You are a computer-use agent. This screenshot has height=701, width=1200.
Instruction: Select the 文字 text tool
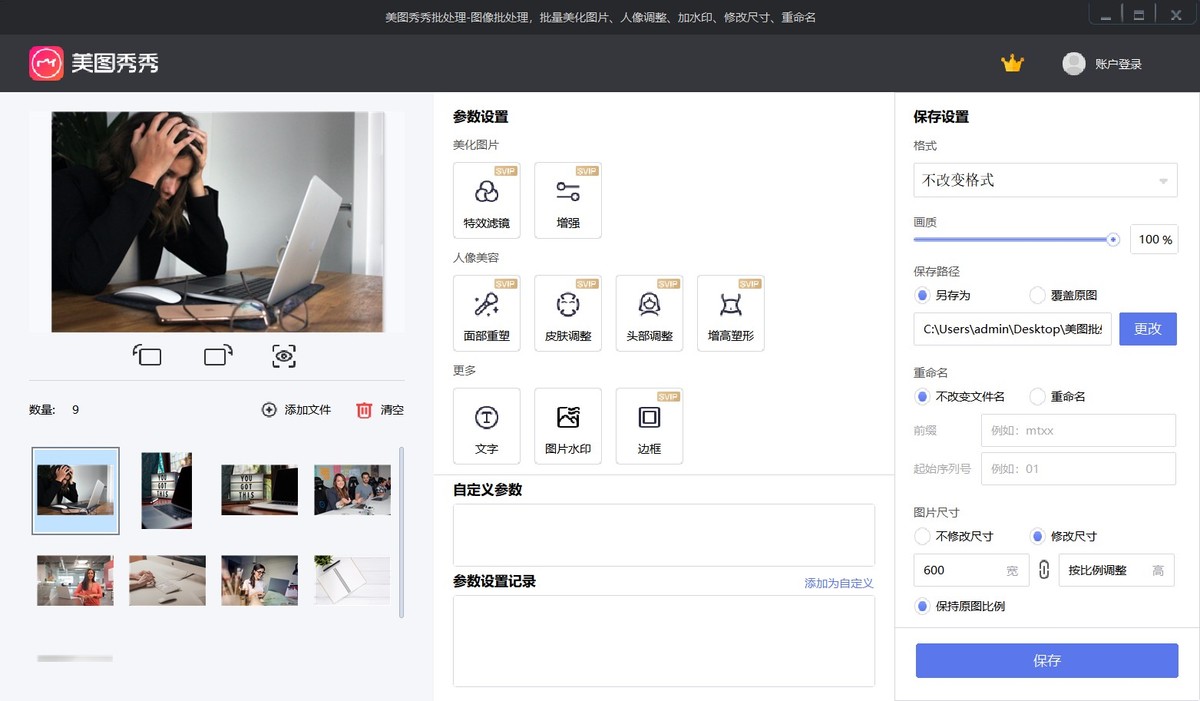point(487,425)
